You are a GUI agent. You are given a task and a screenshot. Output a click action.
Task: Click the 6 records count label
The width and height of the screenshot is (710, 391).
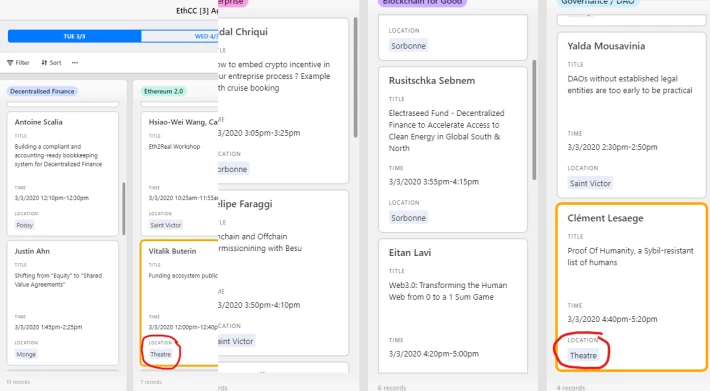point(392,388)
